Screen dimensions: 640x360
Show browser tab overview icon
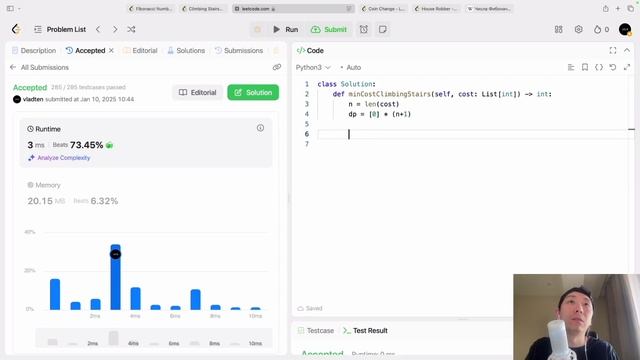(x=631, y=9)
